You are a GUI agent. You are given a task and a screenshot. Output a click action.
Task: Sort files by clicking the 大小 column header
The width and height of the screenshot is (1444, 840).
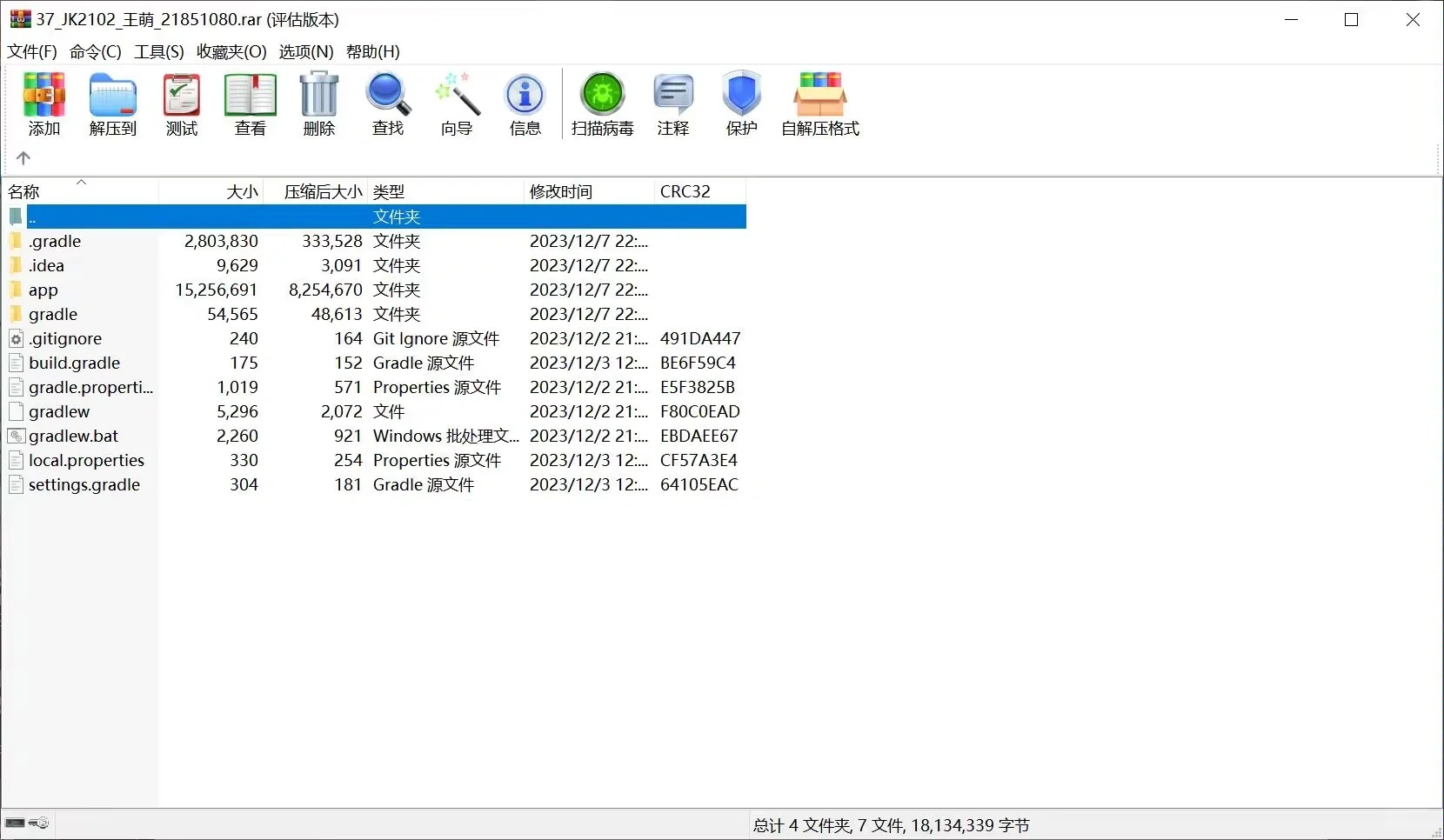(242, 191)
